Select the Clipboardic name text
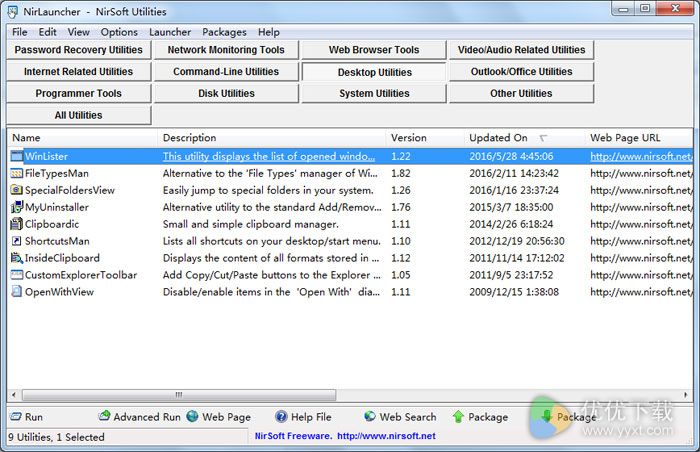700x452 pixels. (x=52, y=224)
